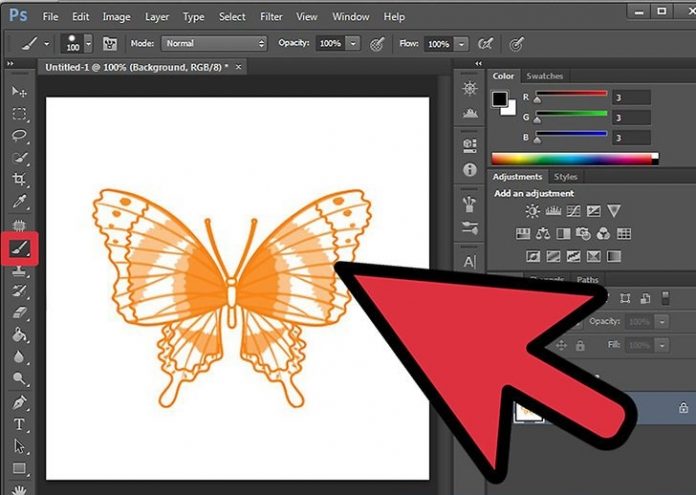This screenshot has width=696, height=495.
Task: Switch to the Styles tab
Action: [565, 177]
